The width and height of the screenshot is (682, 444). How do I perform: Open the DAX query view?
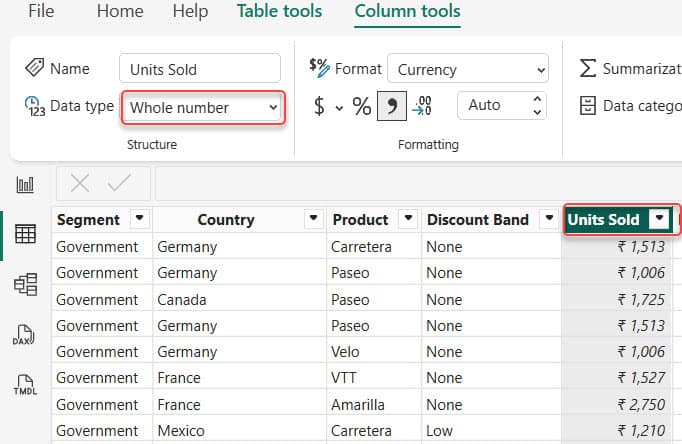[x=25, y=334]
